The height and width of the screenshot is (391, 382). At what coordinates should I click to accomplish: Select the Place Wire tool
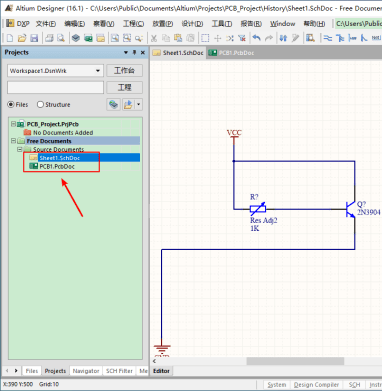pyautogui.click(x=328, y=38)
